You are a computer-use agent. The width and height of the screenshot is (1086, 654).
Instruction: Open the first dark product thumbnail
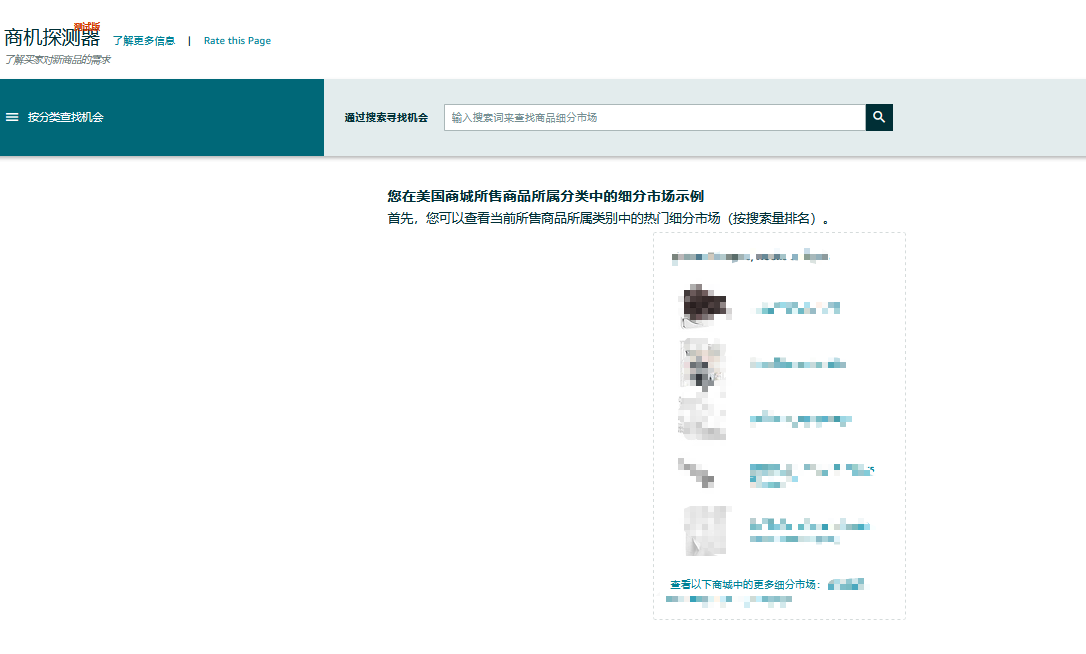704,306
